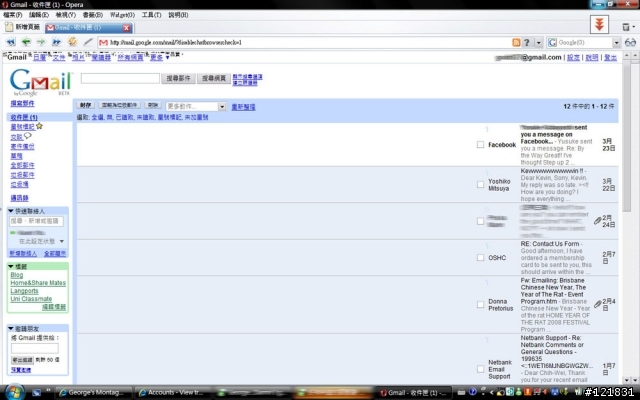The width and height of the screenshot is (640, 400).
Task: Open the closed tabs trash can icon
Action: point(626,27)
